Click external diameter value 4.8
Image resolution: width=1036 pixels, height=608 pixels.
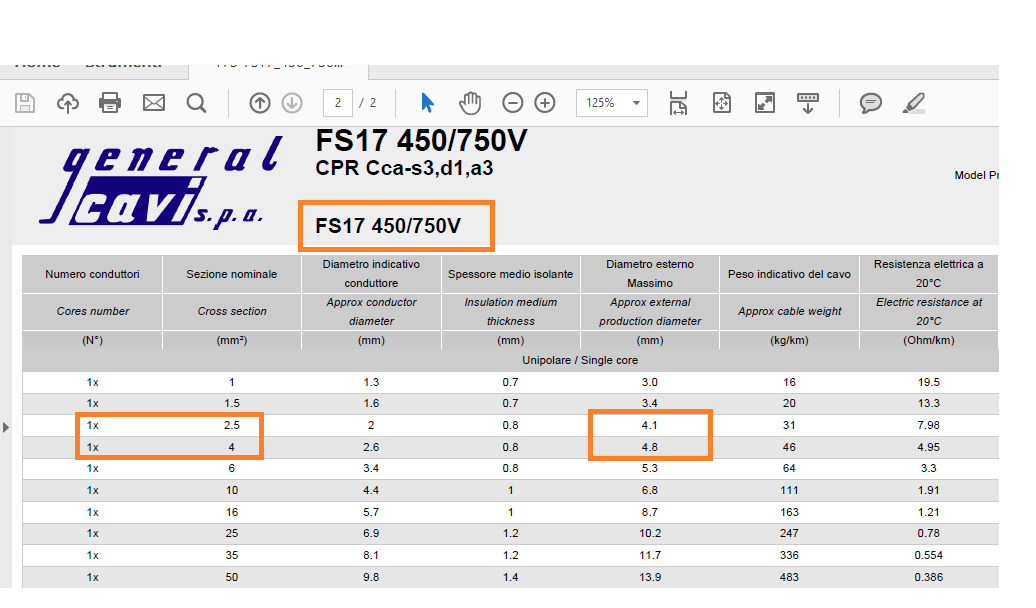pos(649,447)
